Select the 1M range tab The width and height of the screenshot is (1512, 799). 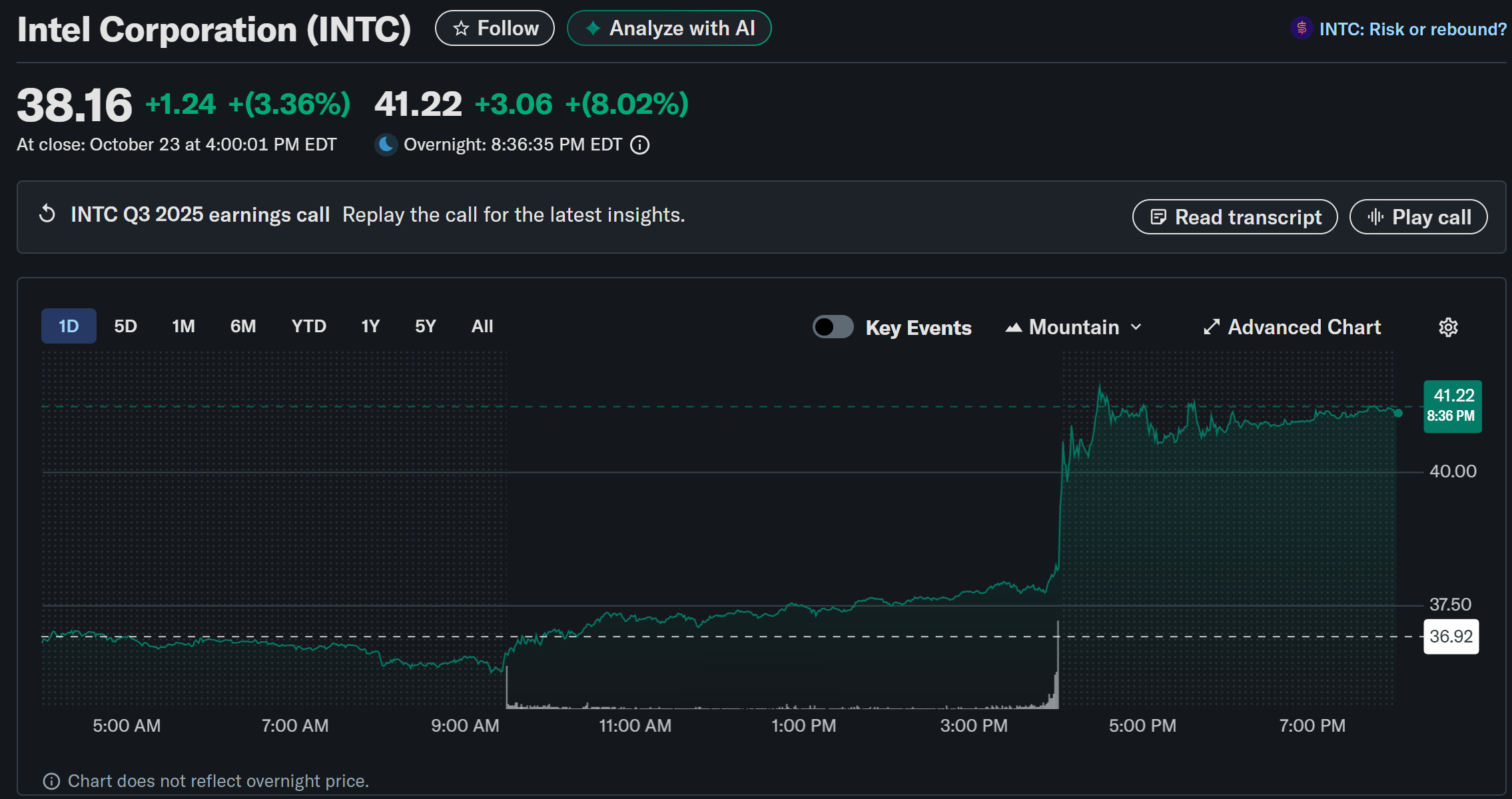click(183, 326)
